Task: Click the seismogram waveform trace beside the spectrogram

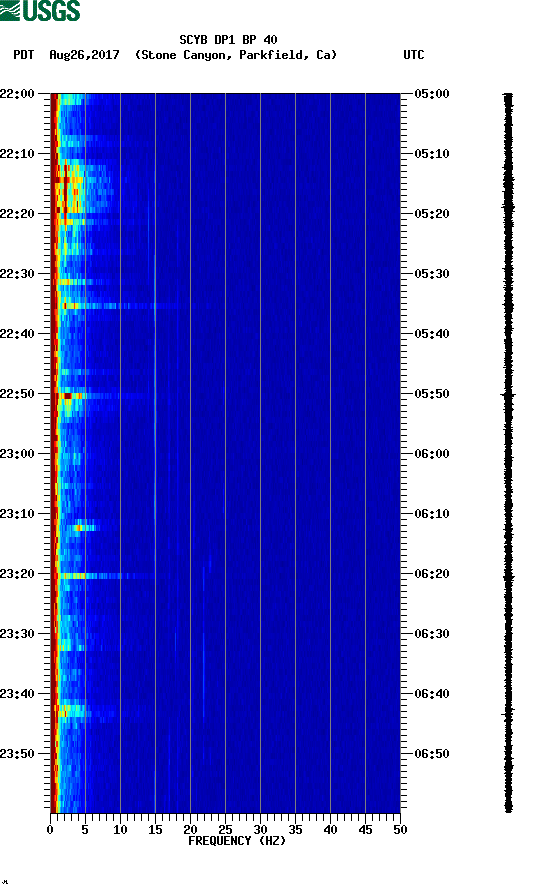Action: click(508, 452)
